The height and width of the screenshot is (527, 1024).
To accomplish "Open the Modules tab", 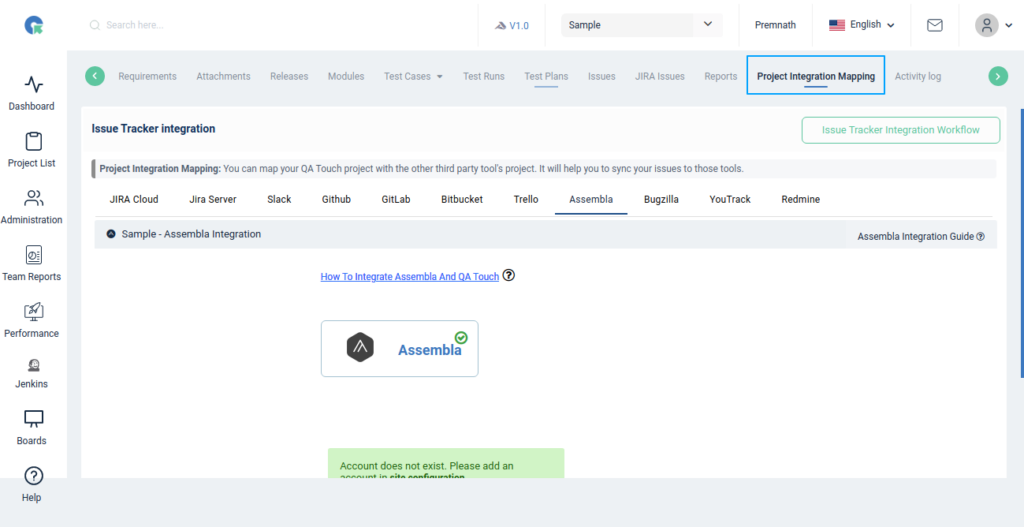I will 345,76.
